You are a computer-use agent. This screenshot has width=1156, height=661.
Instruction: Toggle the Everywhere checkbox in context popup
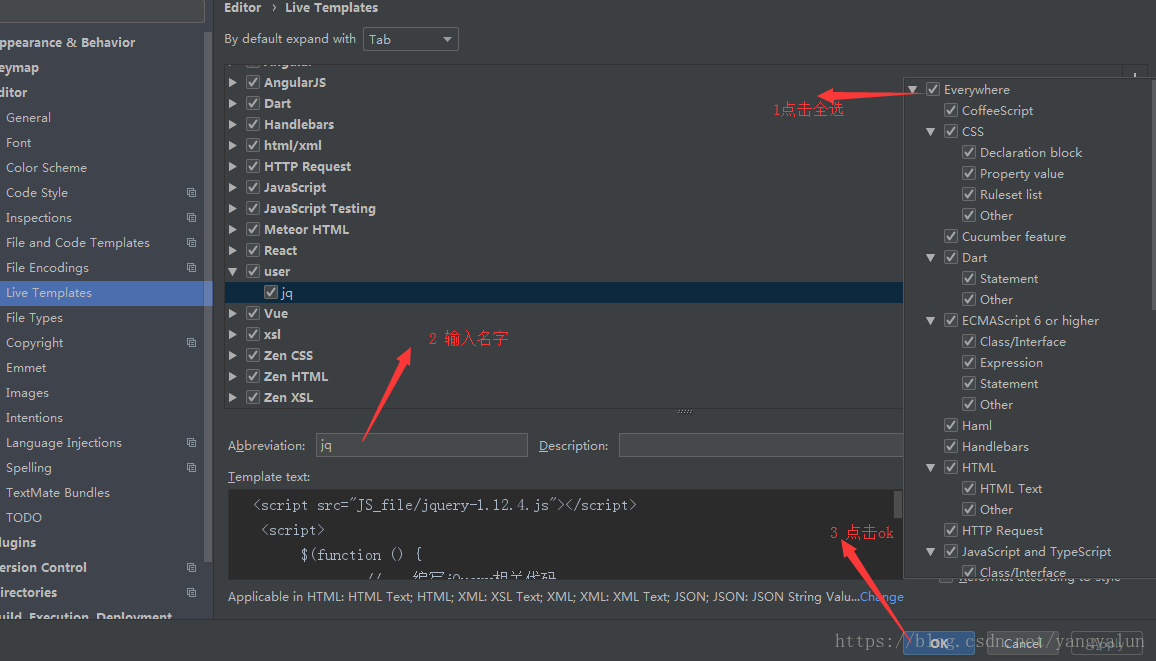[933, 89]
